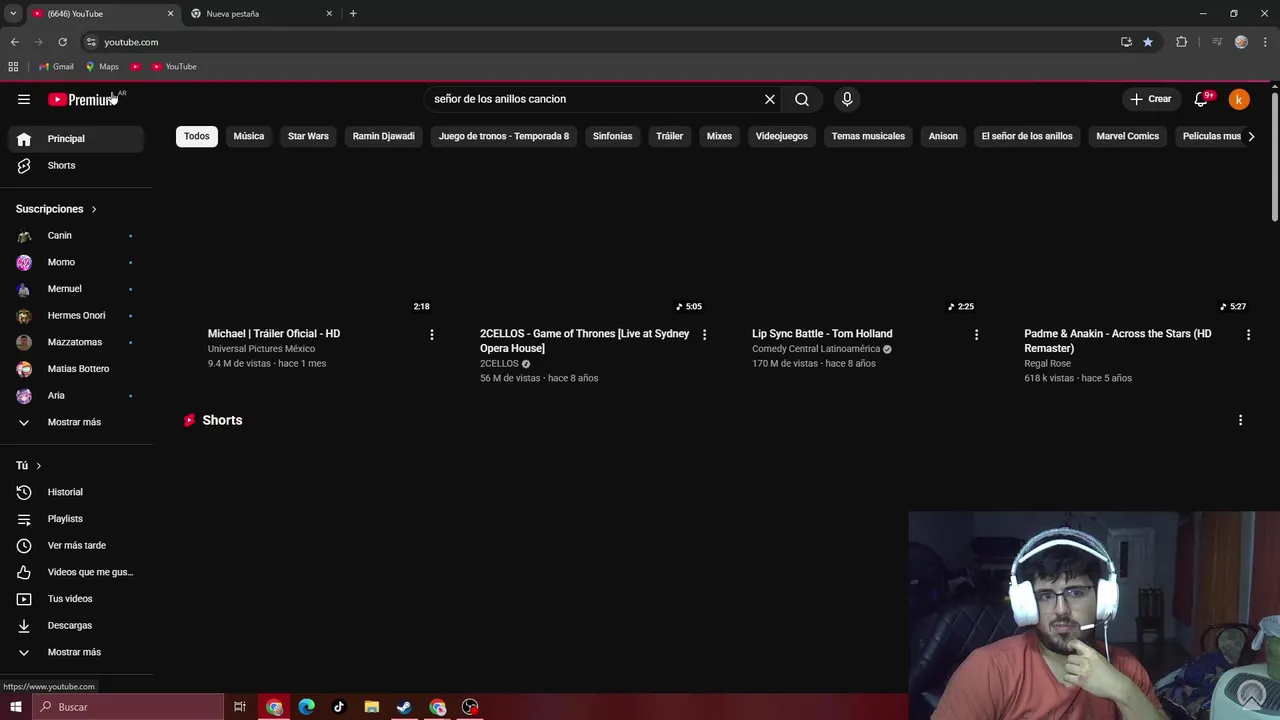Image resolution: width=1280 pixels, height=720 pixels.
Task: Open the Hermes Onori subscription
Action: 76,315
